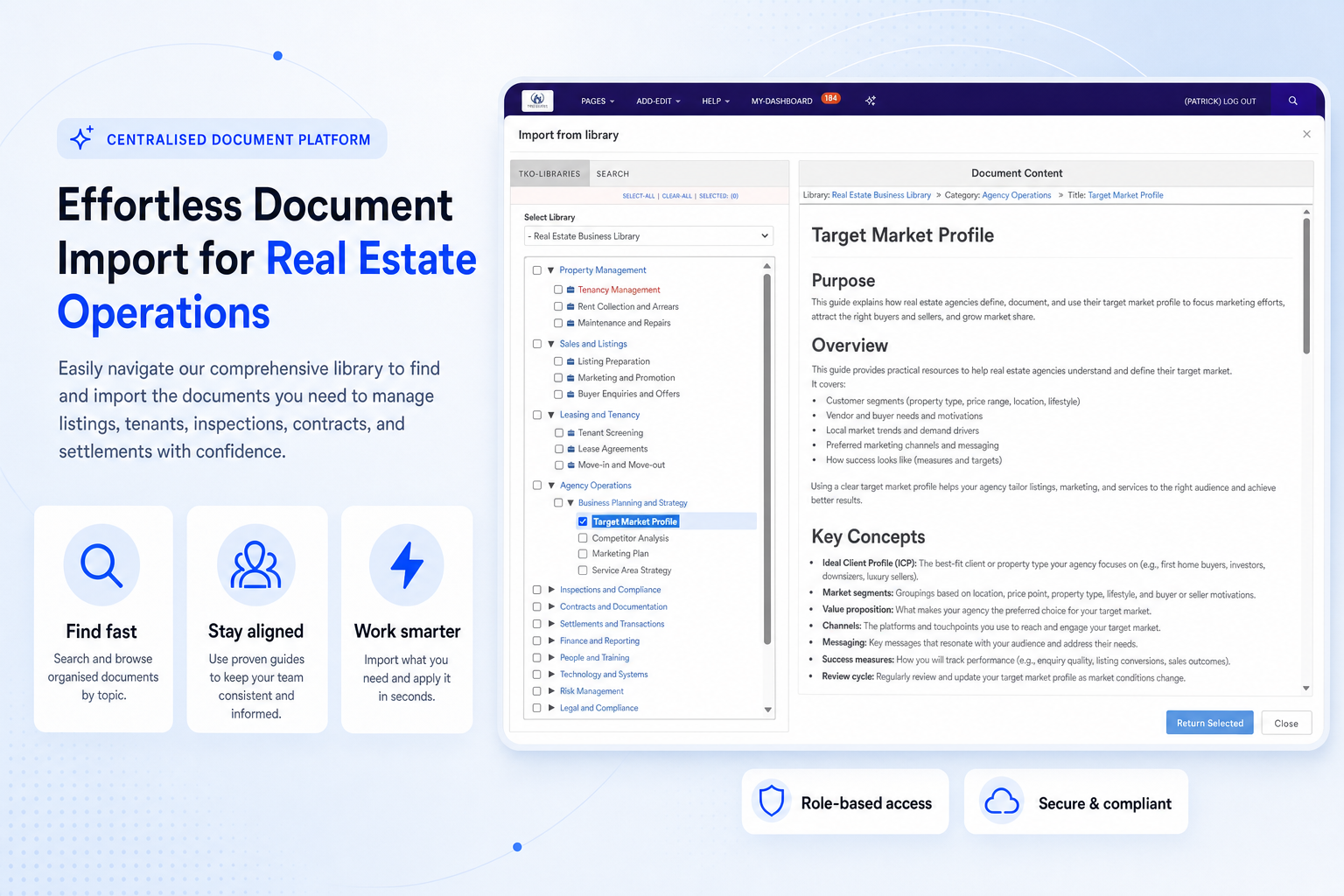Screen dimensions: 1344x896
Task: Tick the Competitor Analysis checkbox
Action: point(583,538)
